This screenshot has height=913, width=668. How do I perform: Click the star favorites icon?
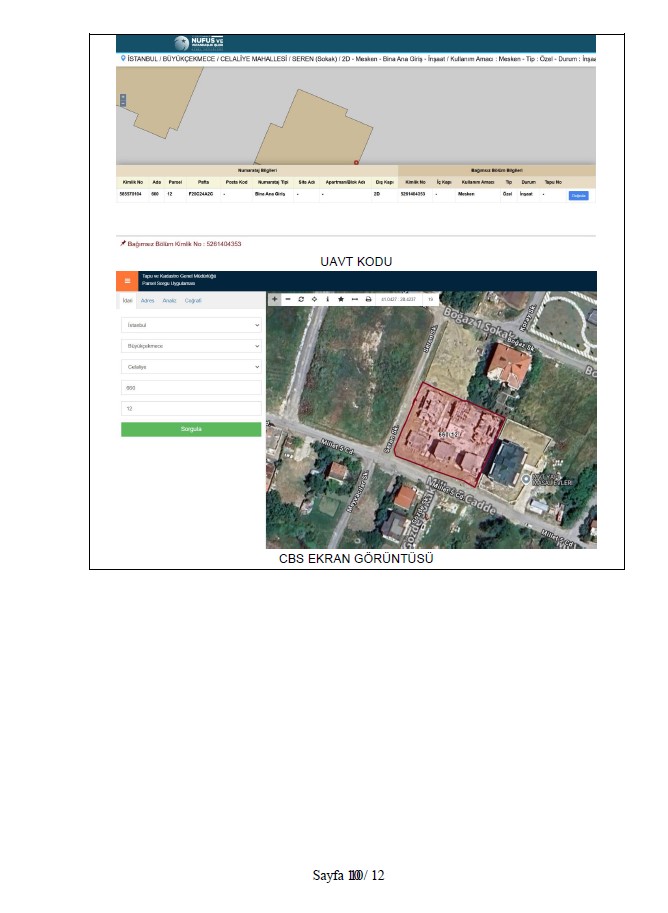click(x=341, y=299)
